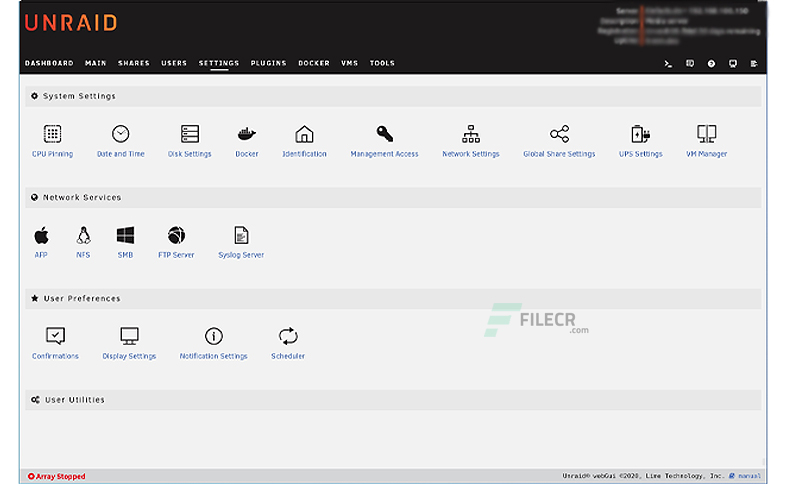
Task: Click the CPU Pinning link text
Action: [x=53, y=154]
